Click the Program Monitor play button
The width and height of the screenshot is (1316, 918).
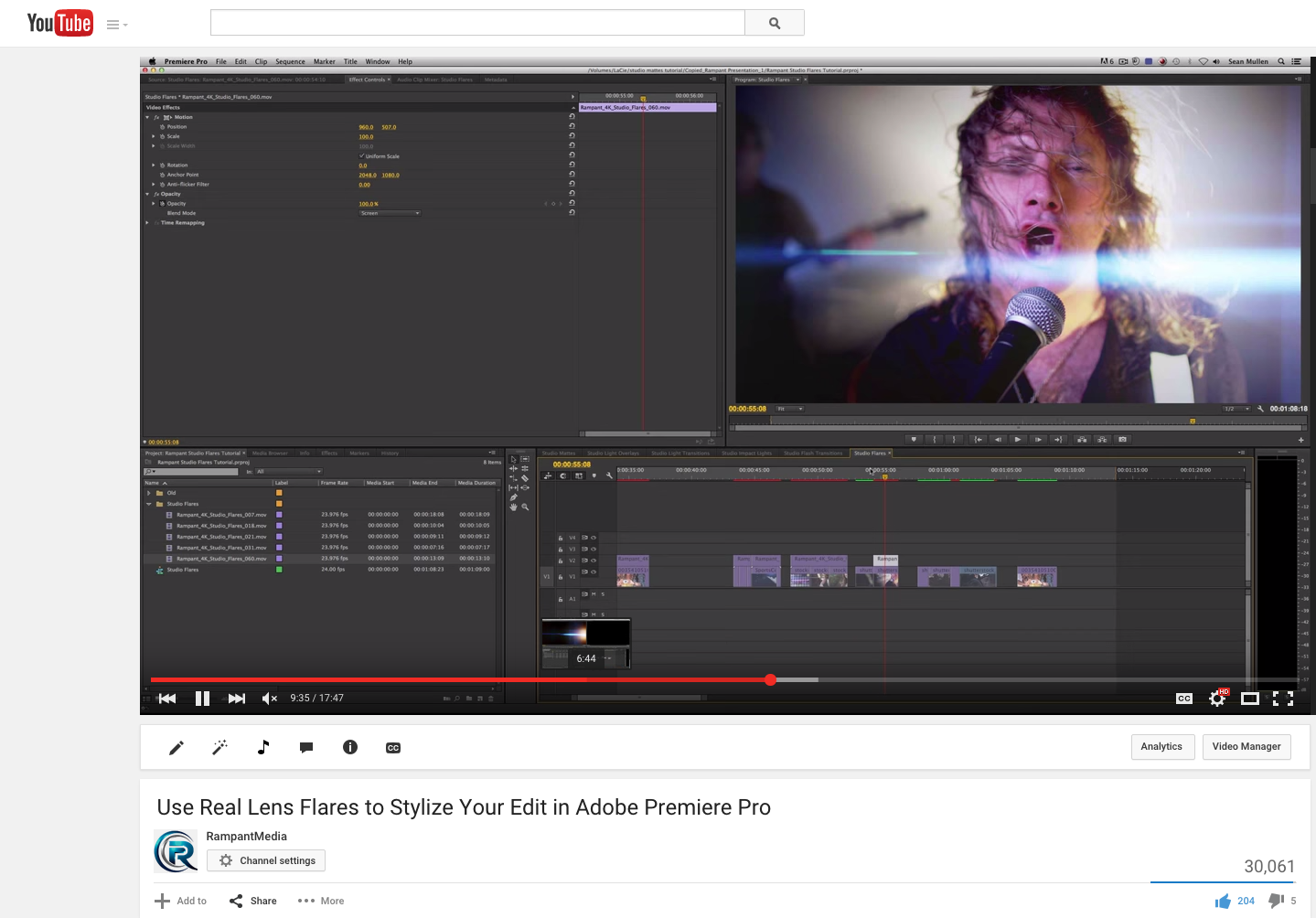point(1018,439)
